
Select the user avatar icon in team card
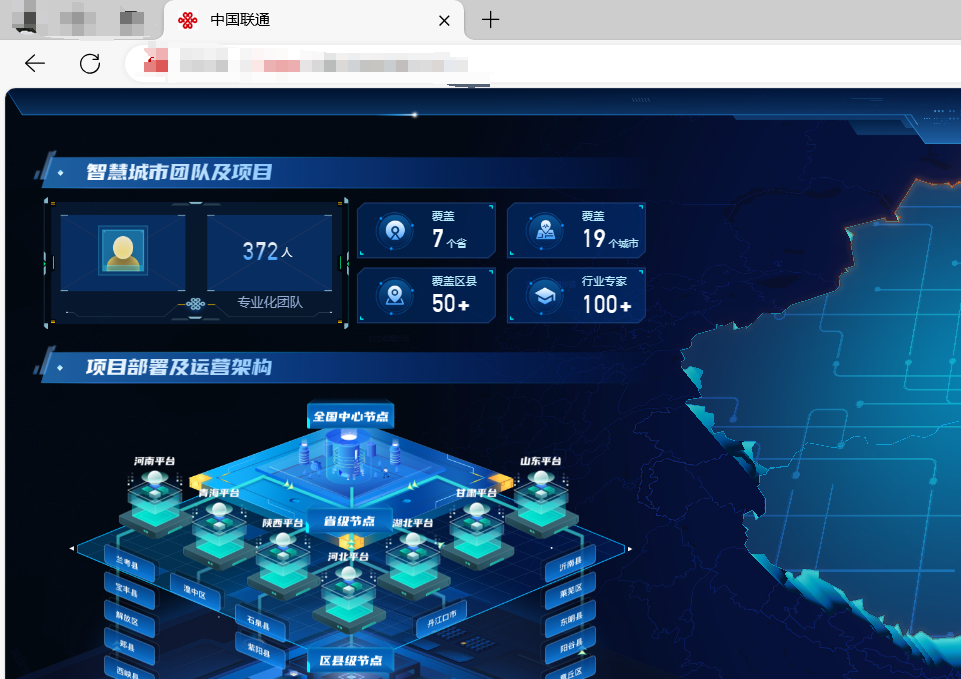pyautogui.click(x=123, y=251)
